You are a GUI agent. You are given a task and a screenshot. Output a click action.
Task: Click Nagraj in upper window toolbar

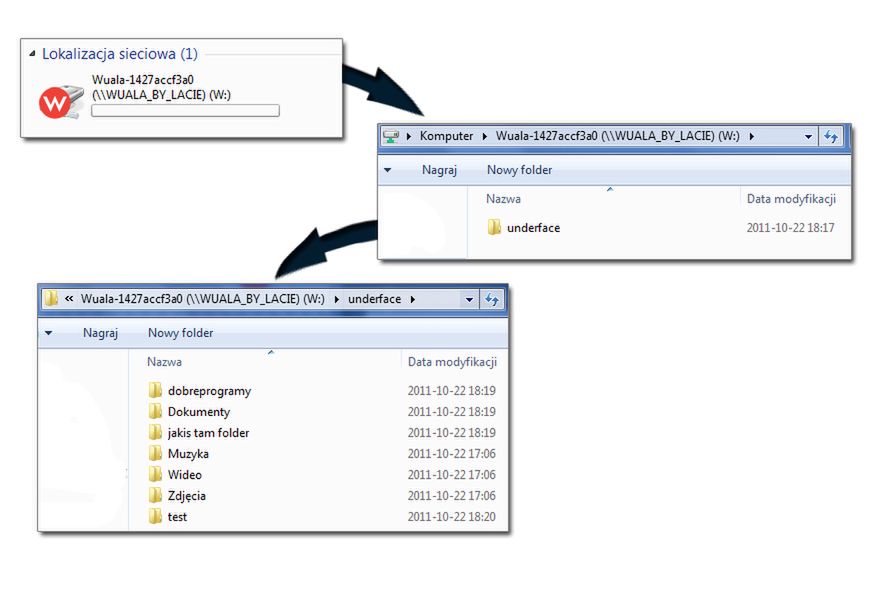439,170
